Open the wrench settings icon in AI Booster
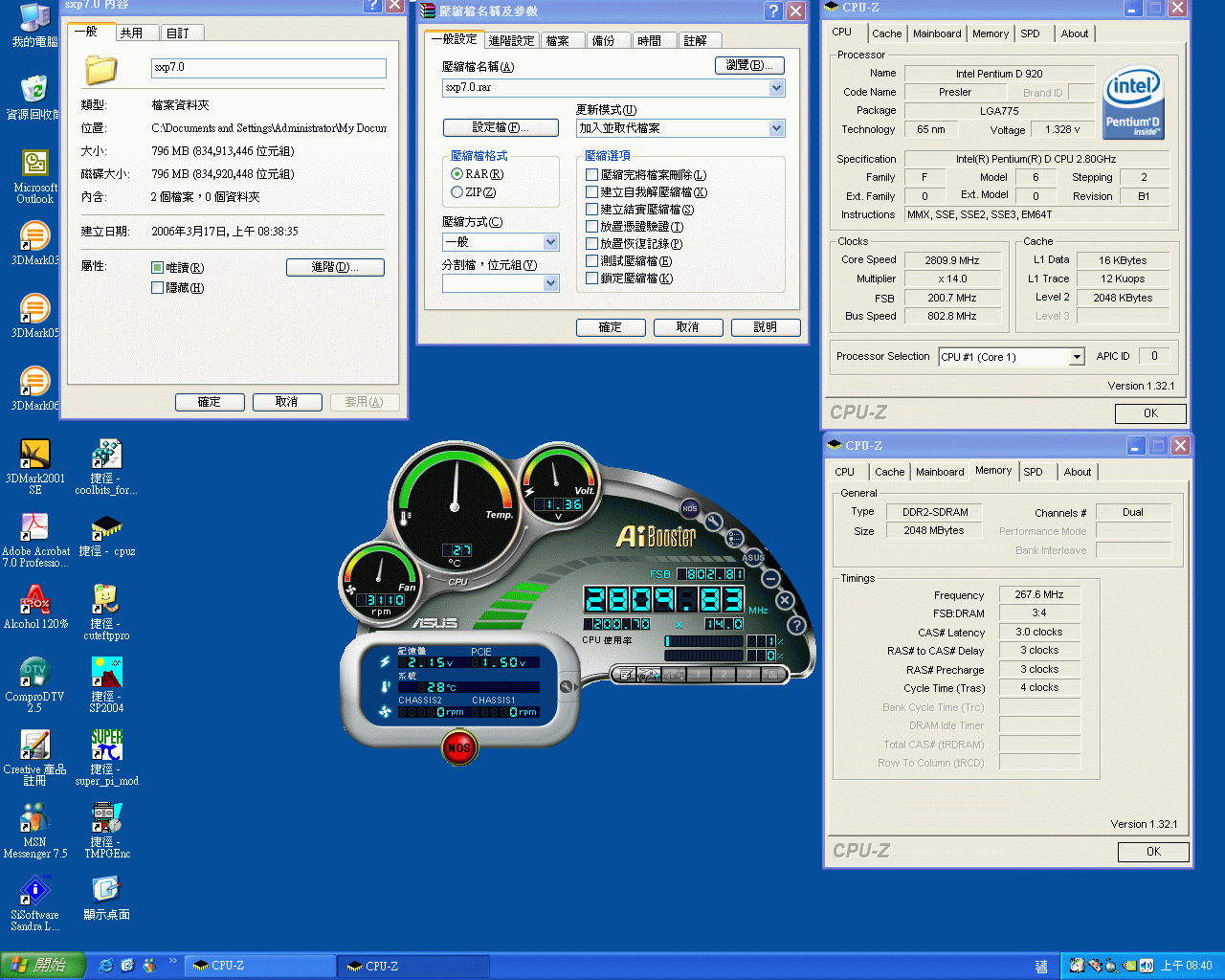Image resolution: width=1225 pixels, height=980 pixels. 713,522
